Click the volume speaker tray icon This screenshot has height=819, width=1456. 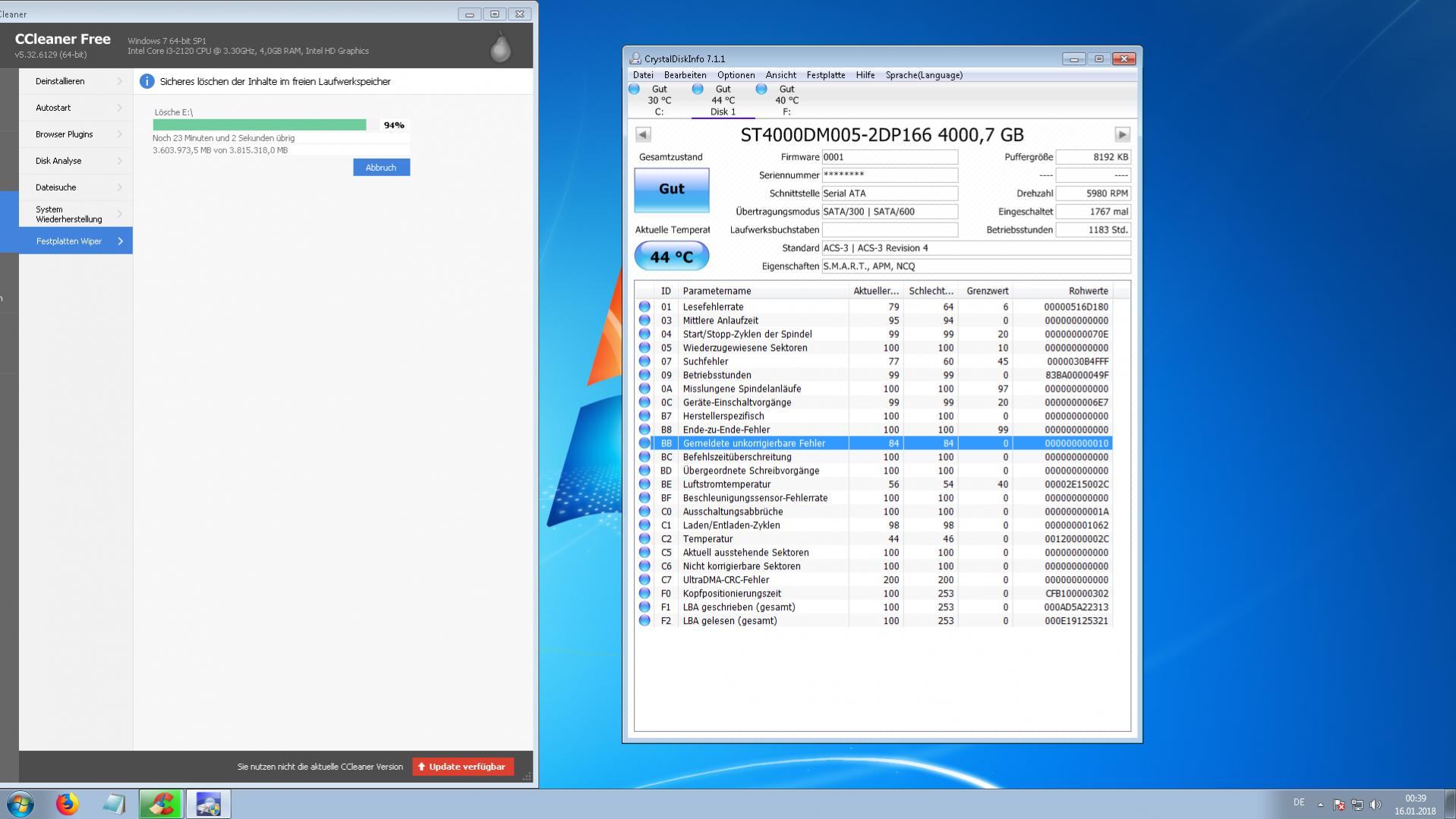[1376, 805]
